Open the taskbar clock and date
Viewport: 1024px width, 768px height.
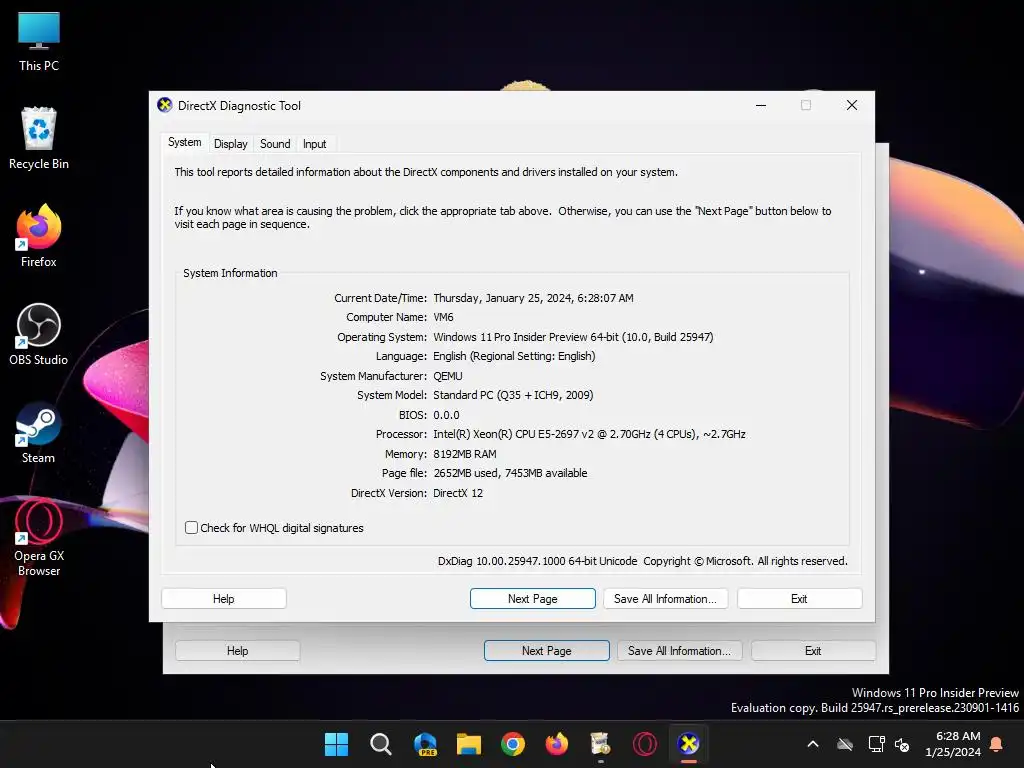[x=953, y=744]
